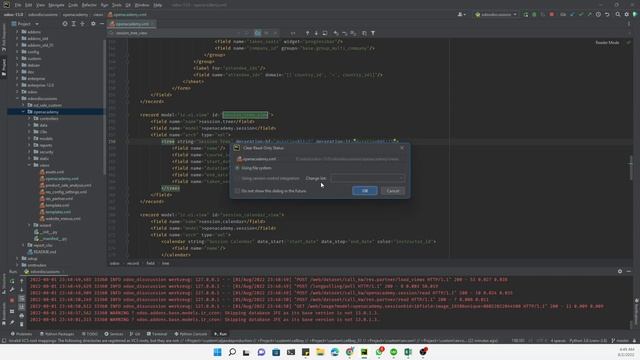Click the taskbar search magnifier
This screenshot has width=640, height=360.
pos(232,352)
